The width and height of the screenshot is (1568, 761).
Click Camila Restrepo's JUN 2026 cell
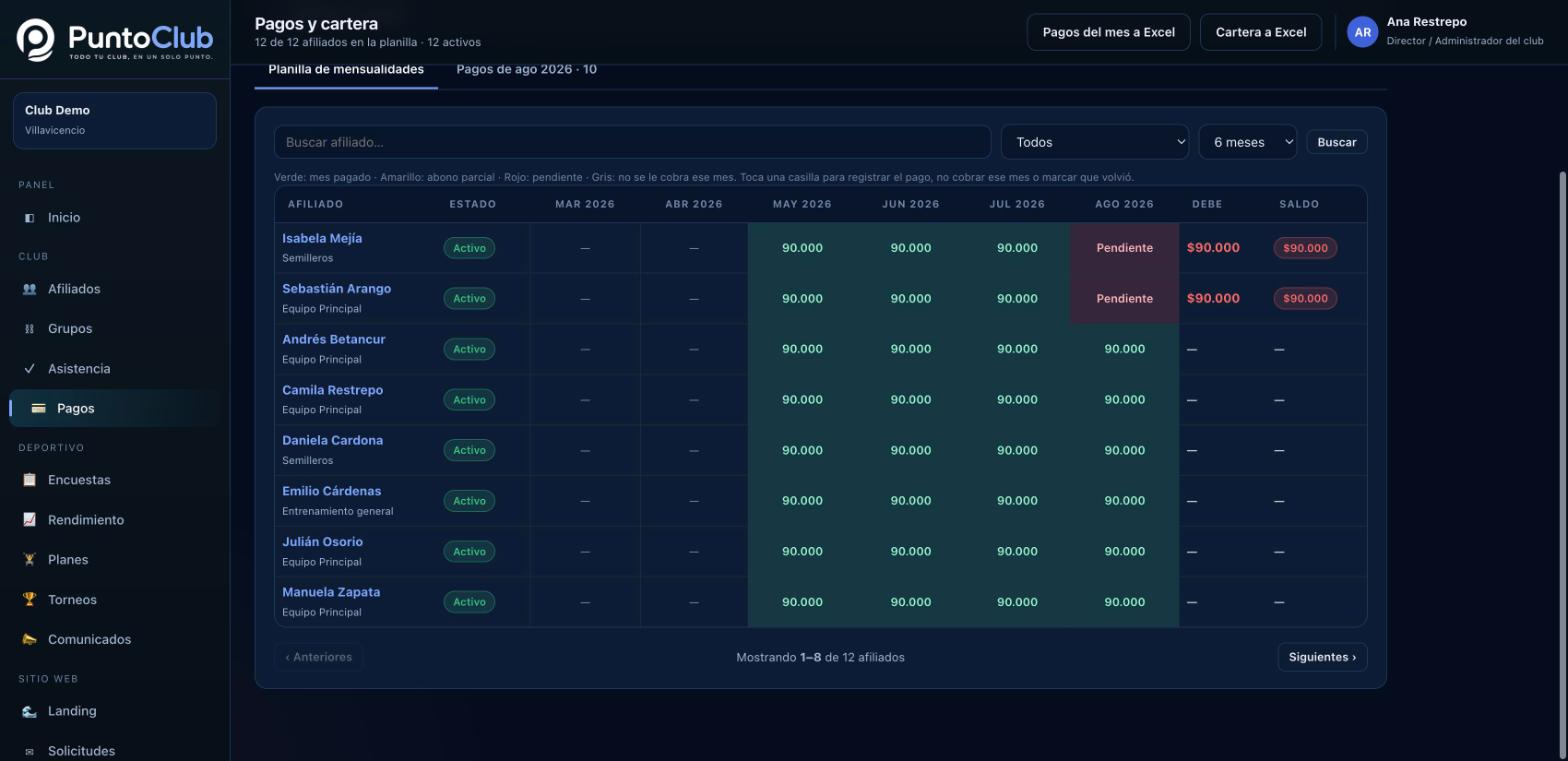tap(911, 400)
